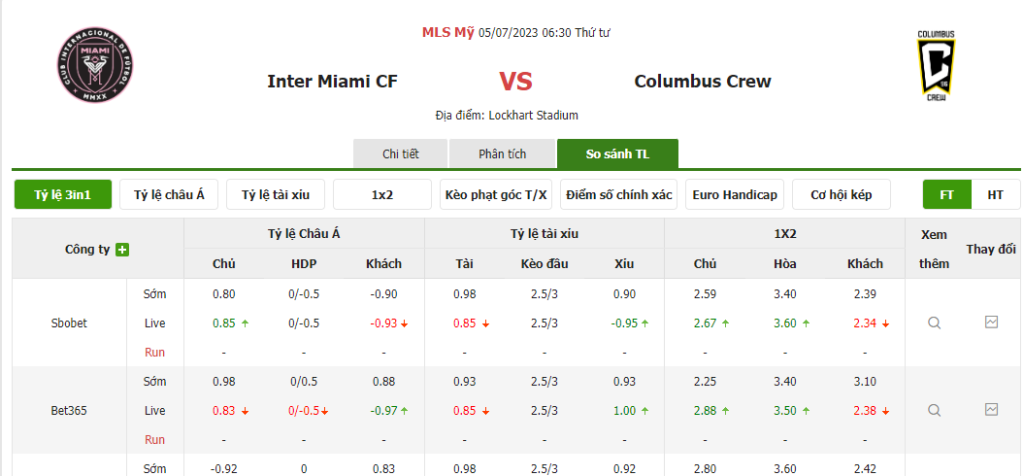Click the MLS Mỹ league link
Image resolution: width=1024 pixels, height=476 pixels.
pos(448,32)
